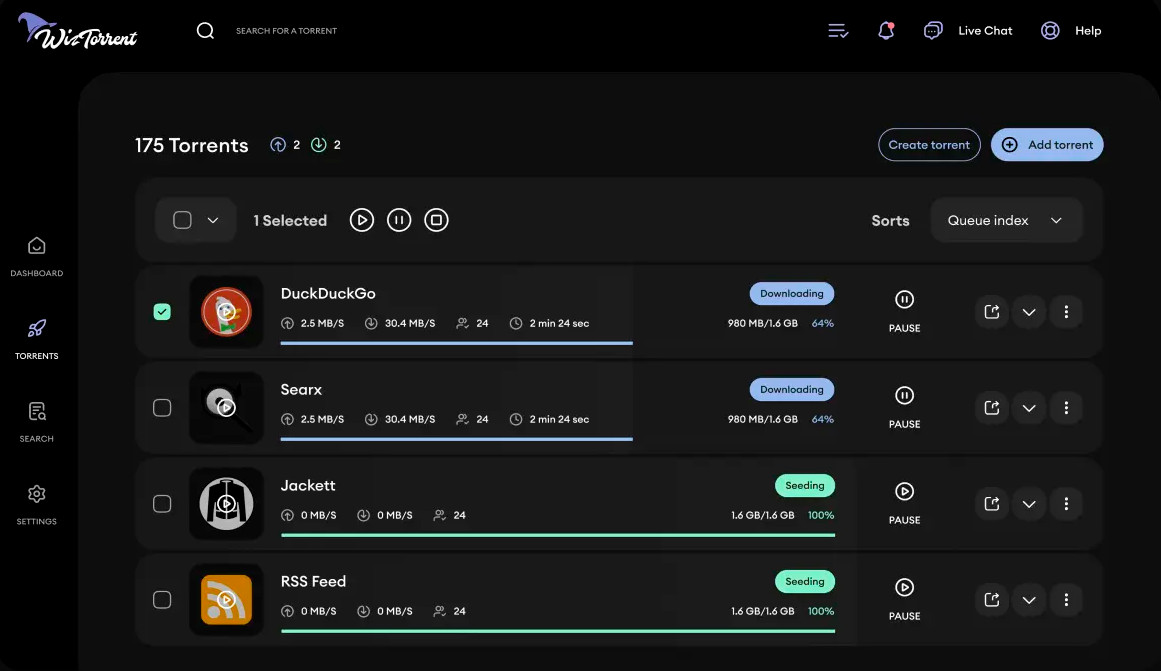Open the DuckDuckGo torrent thumbnail
1161x671 pixels.
[x=226, y=312]
